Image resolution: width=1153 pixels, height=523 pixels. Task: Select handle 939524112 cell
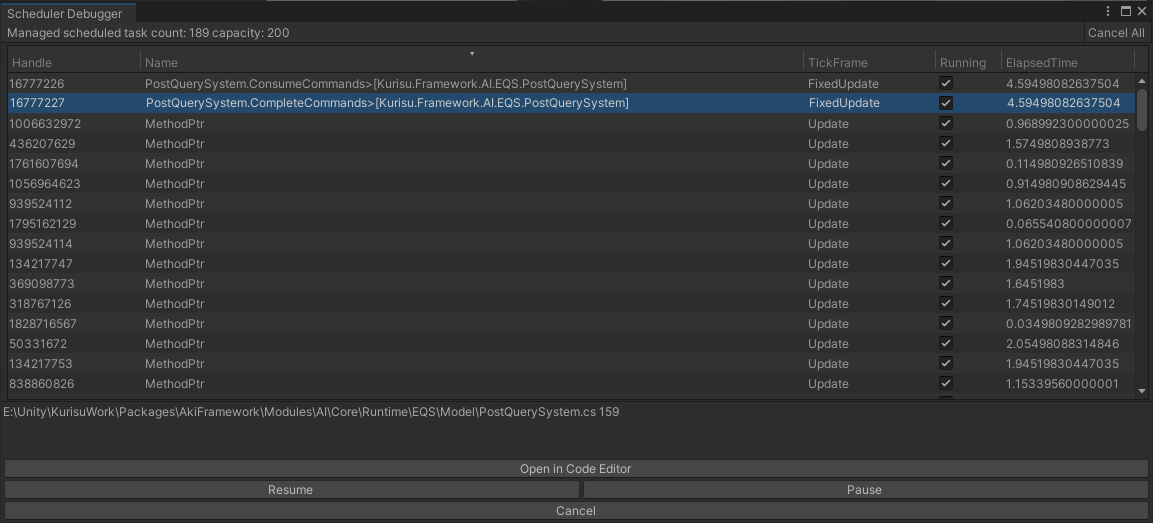tap(40, 203)
